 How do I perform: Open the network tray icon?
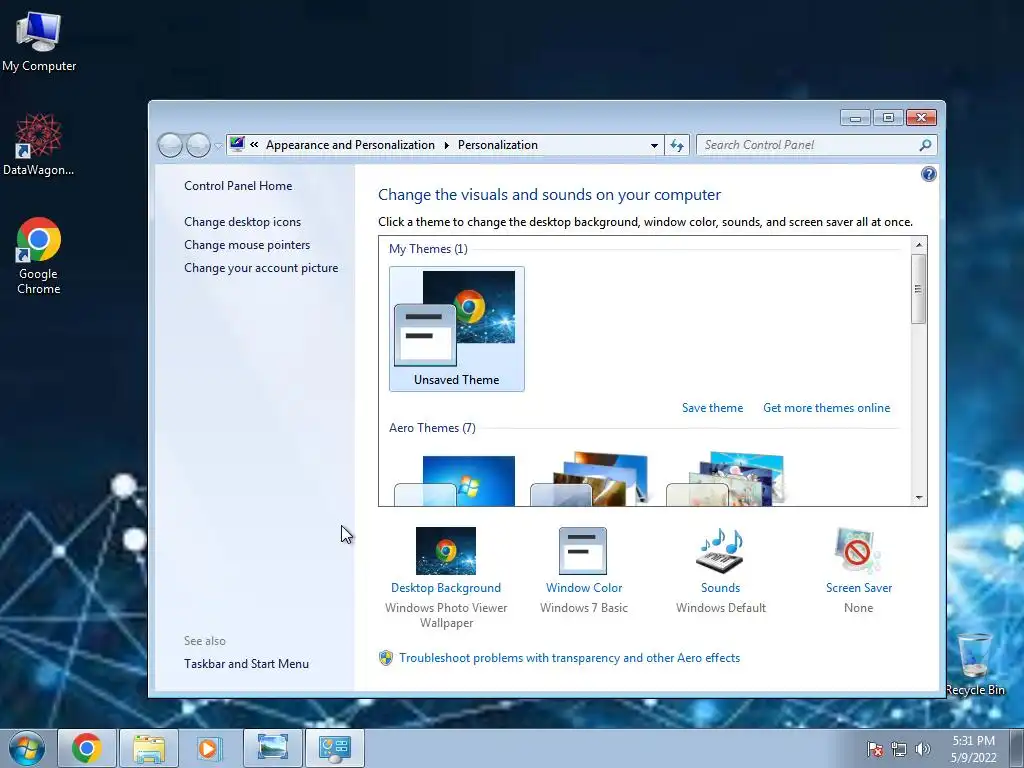(899, 749)
